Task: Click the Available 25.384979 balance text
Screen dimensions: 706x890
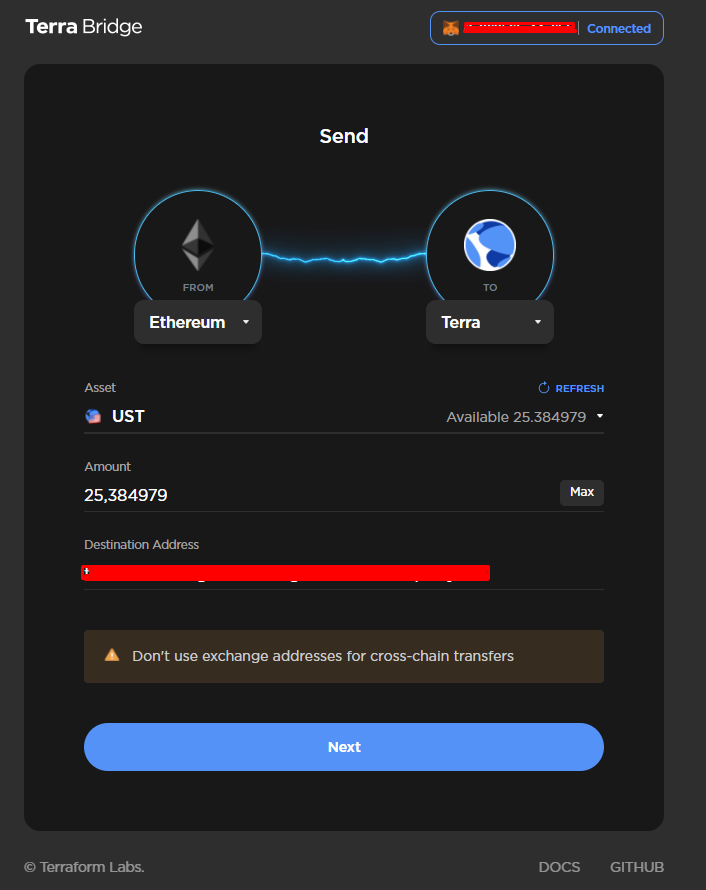Action: [516, 417]
